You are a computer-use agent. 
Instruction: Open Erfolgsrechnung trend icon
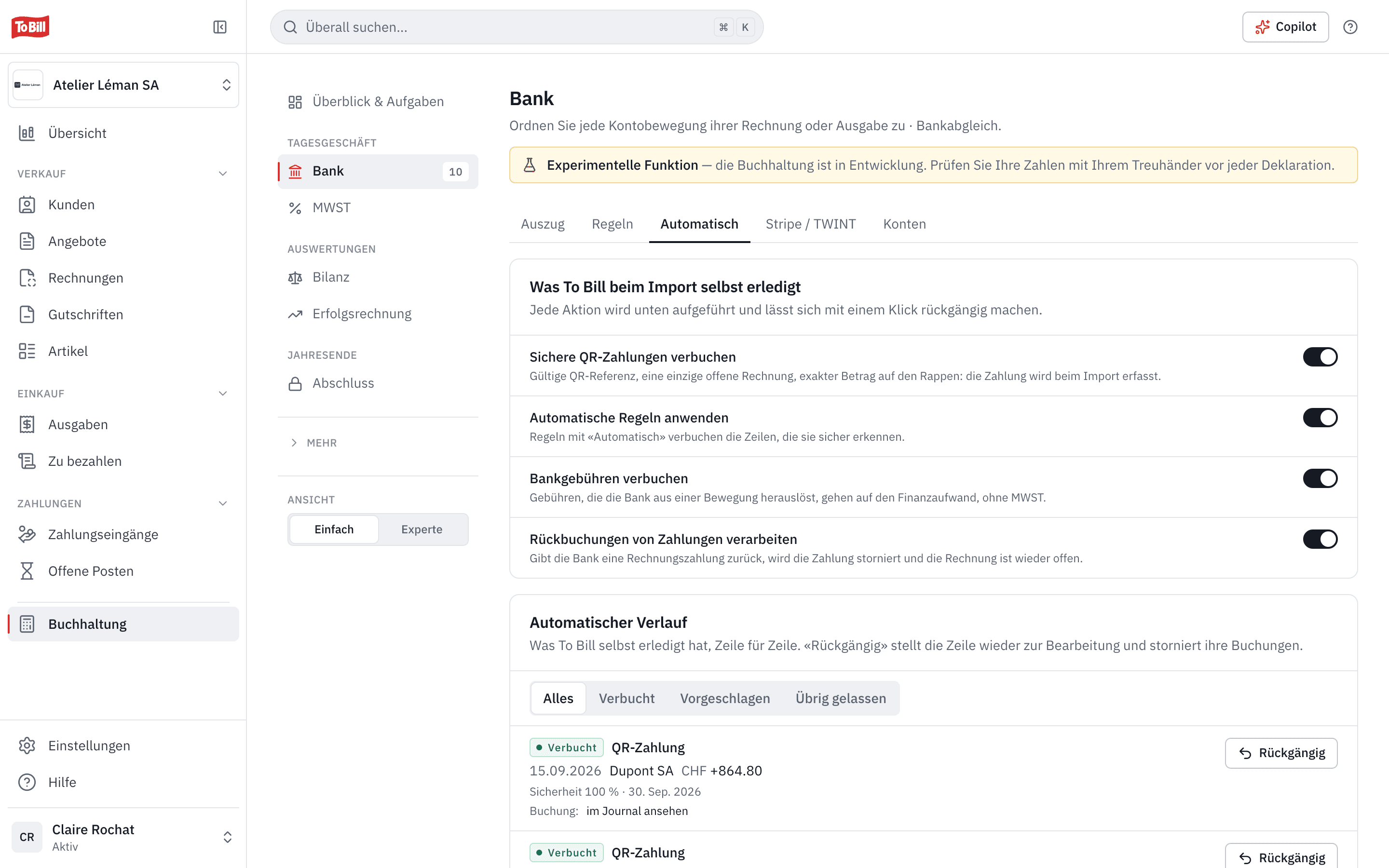295,314
